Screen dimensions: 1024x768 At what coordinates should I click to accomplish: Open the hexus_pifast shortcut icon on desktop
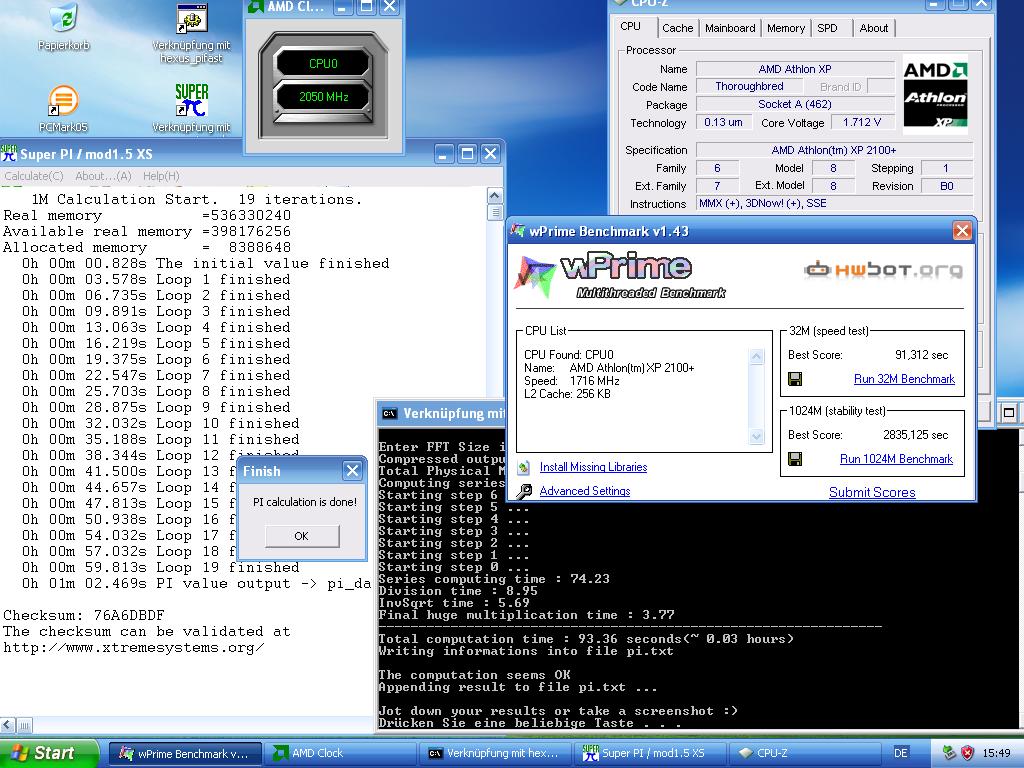coord(192,18)
